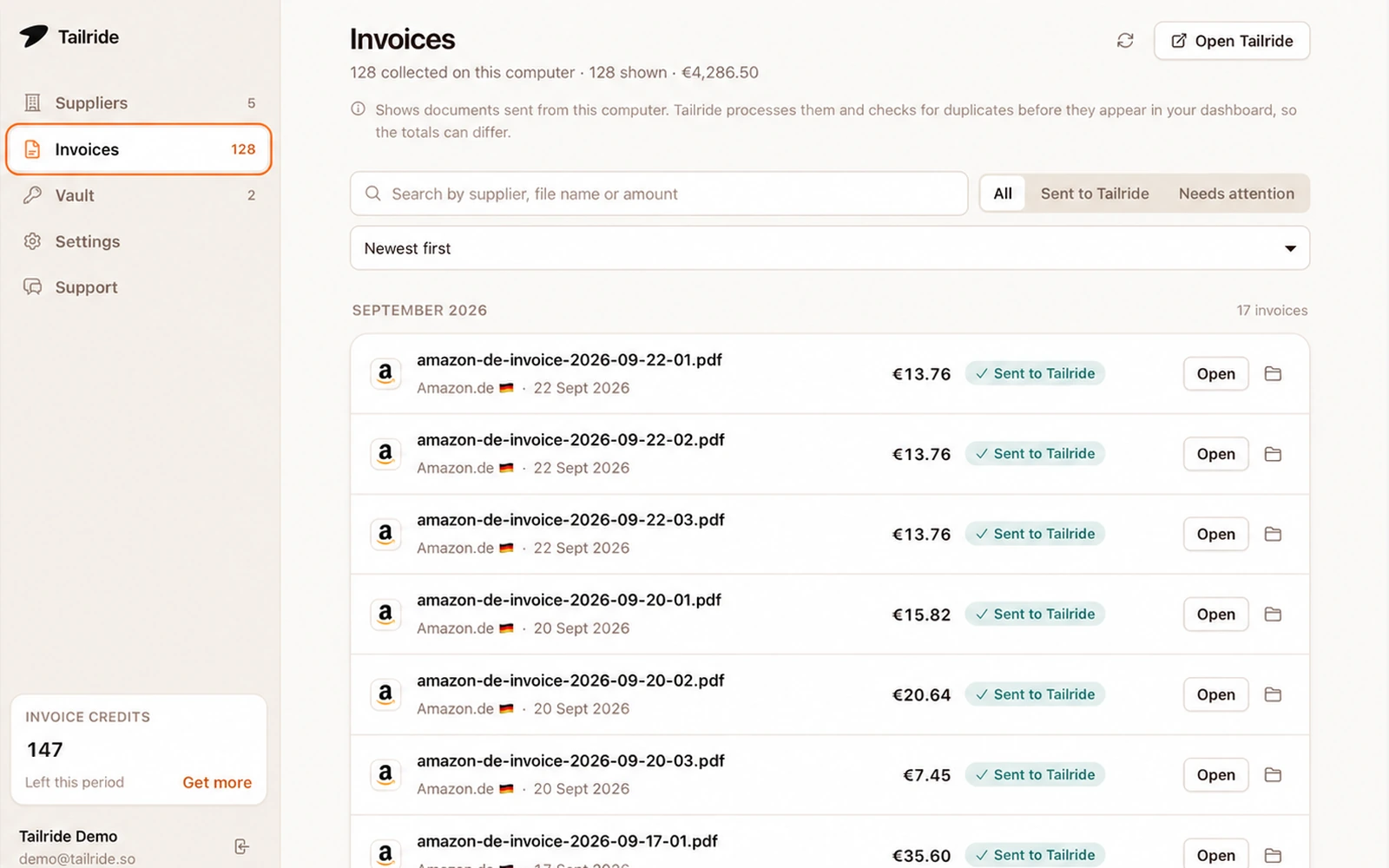Open amazon-de-invoice-2026-09-20-01.pdf via Open button
Image resolution: width=1389 pixels, height=868 pixels.
pyautogui.click(x=1215, y=615)
